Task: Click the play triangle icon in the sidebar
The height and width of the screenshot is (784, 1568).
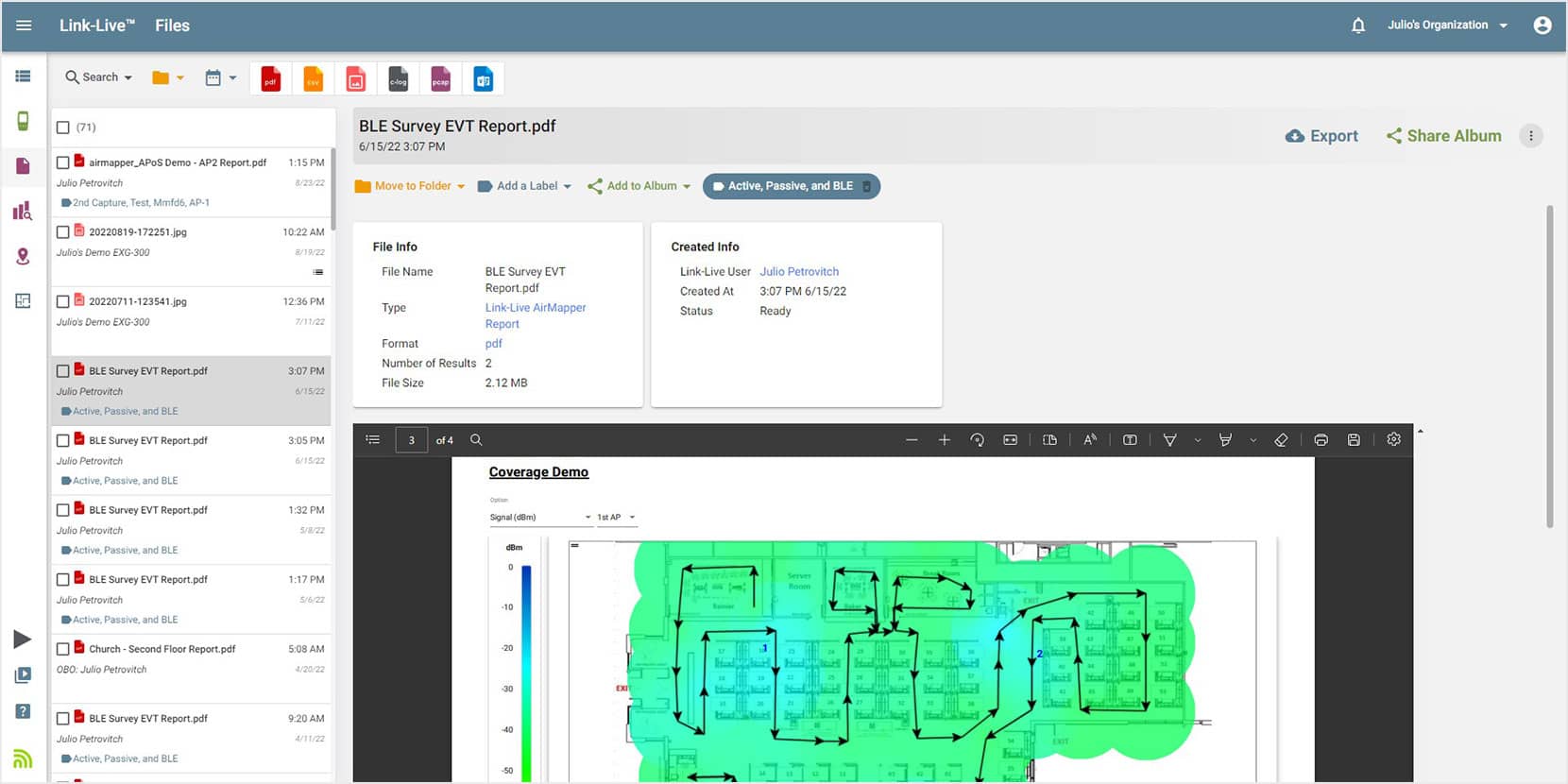Action: 23,639
